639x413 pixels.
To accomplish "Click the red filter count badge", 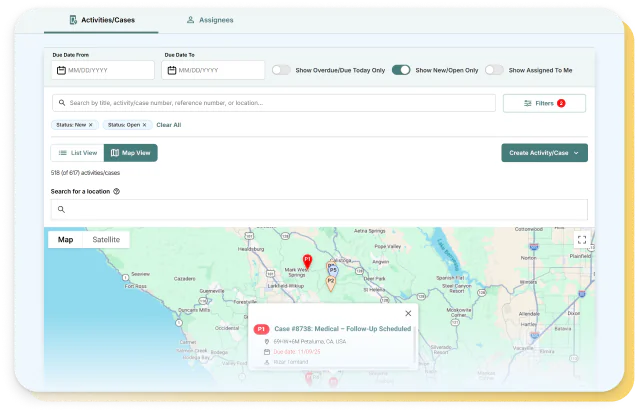I will point(561,103).
